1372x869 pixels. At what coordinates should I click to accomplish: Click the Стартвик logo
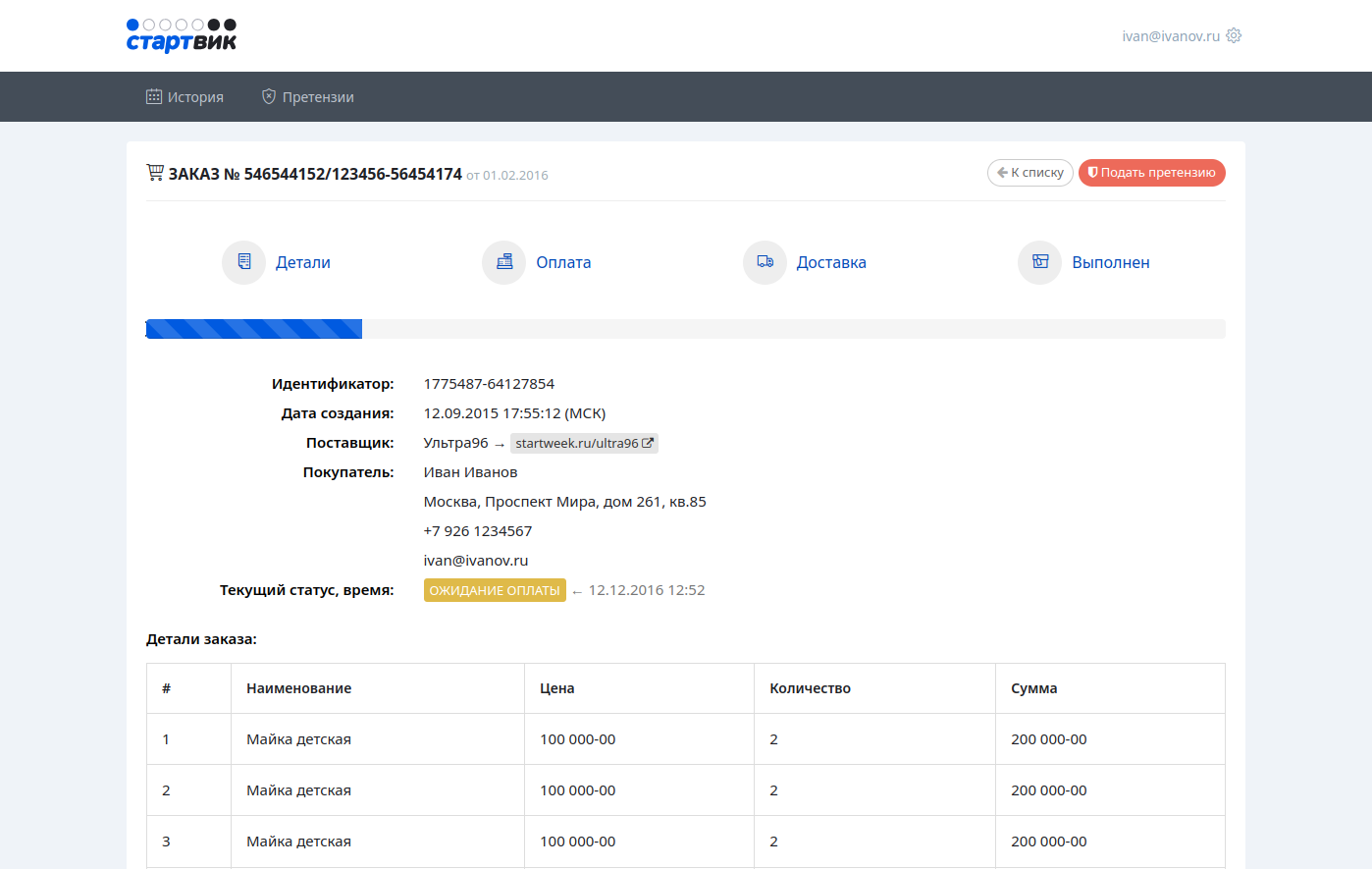(x=182, y=35)
